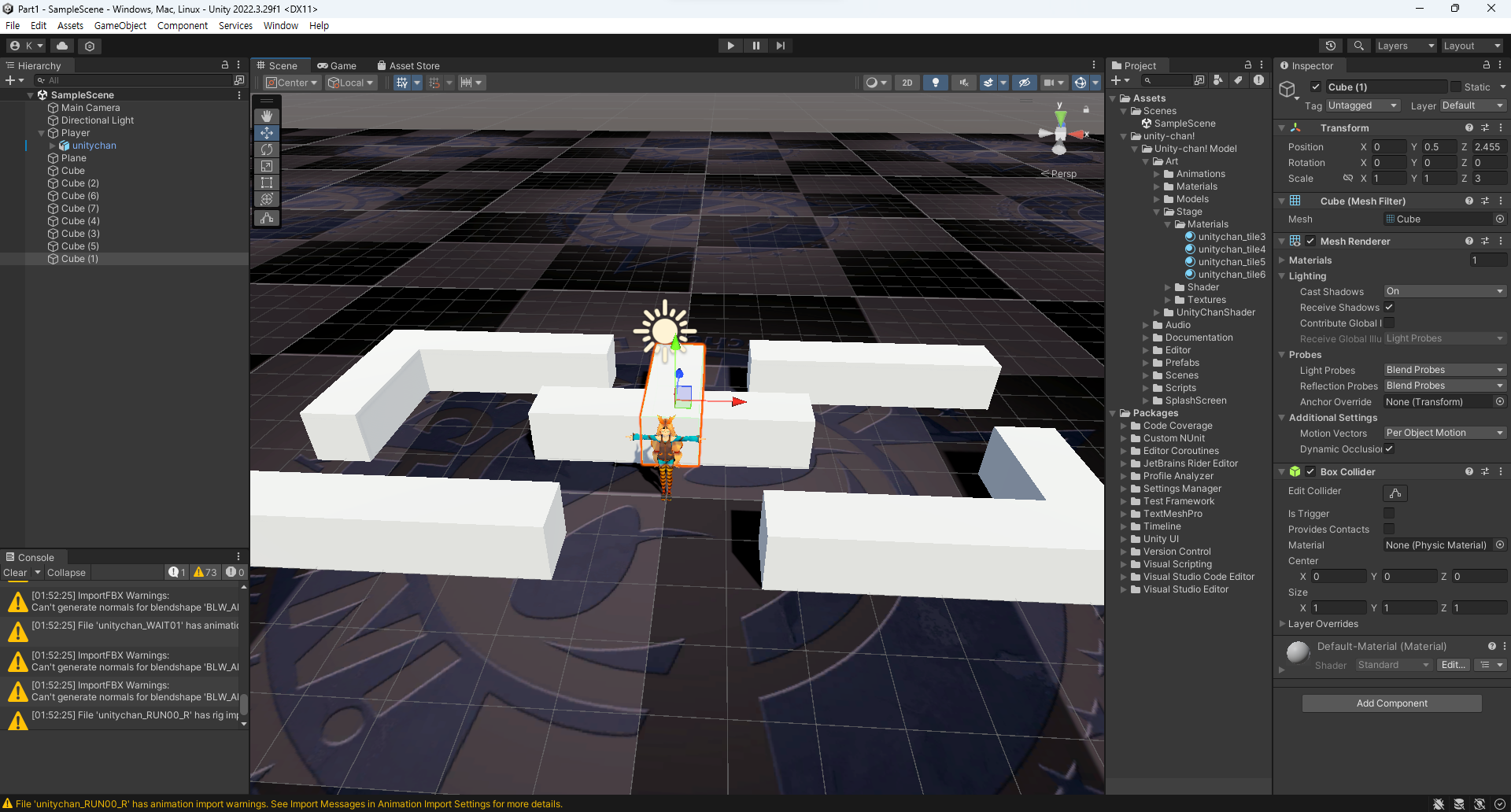Open the Light Probes dropdown
This screenshot has width=1511, height=812.
[x=1445, y=370]
